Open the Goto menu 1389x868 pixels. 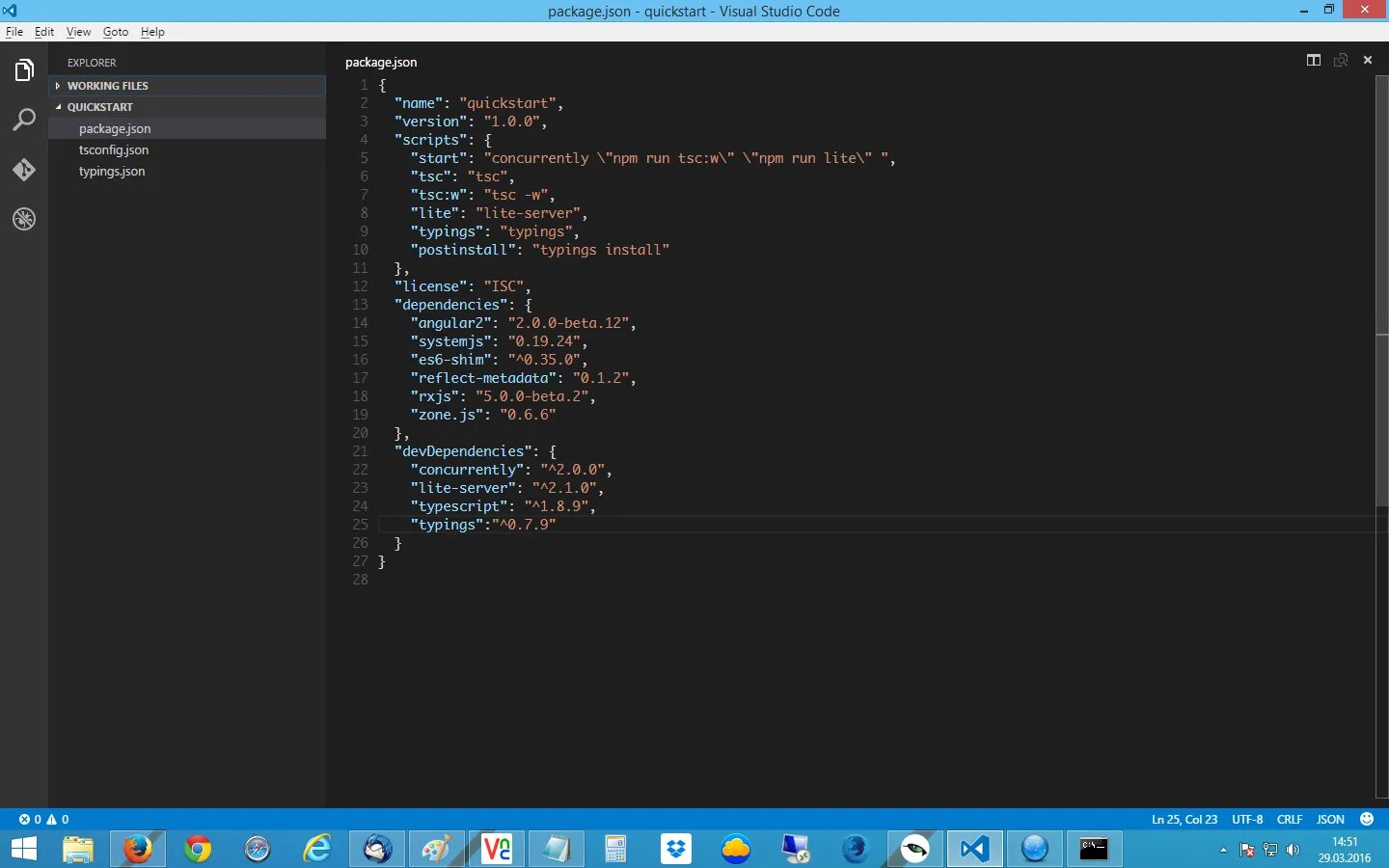click(116, 32)
